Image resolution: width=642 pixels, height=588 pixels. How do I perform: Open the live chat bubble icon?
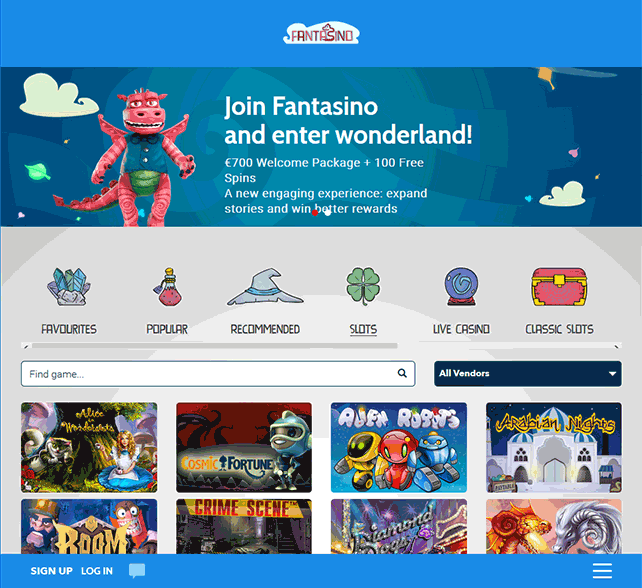137,571
